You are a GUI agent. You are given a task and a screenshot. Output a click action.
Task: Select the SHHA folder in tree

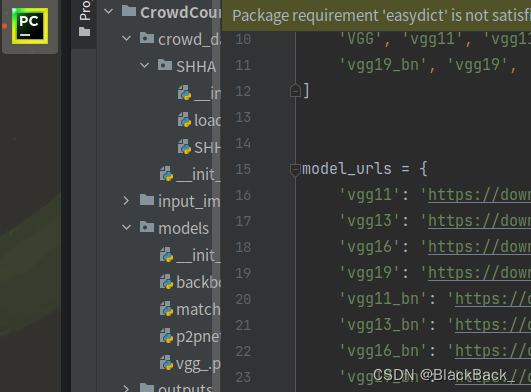196,66
